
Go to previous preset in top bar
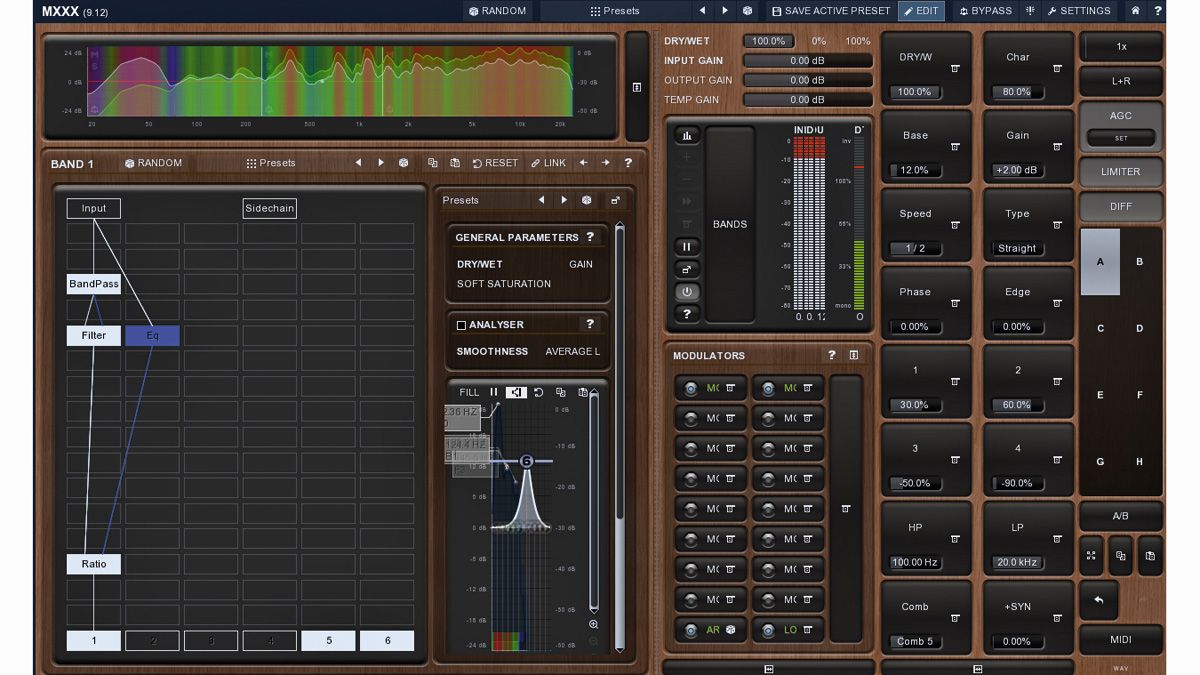click(702, 11)
